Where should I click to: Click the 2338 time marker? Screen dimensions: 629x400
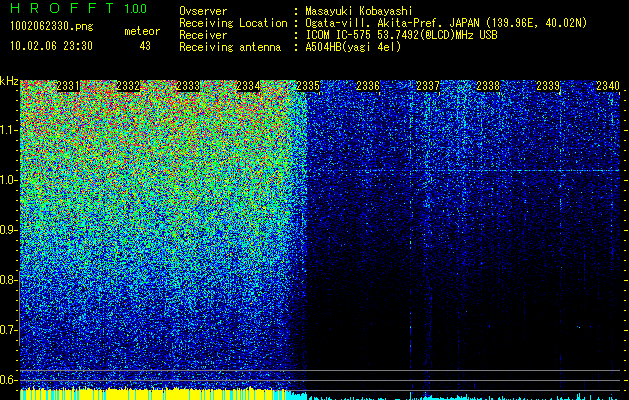click(488, 86)
